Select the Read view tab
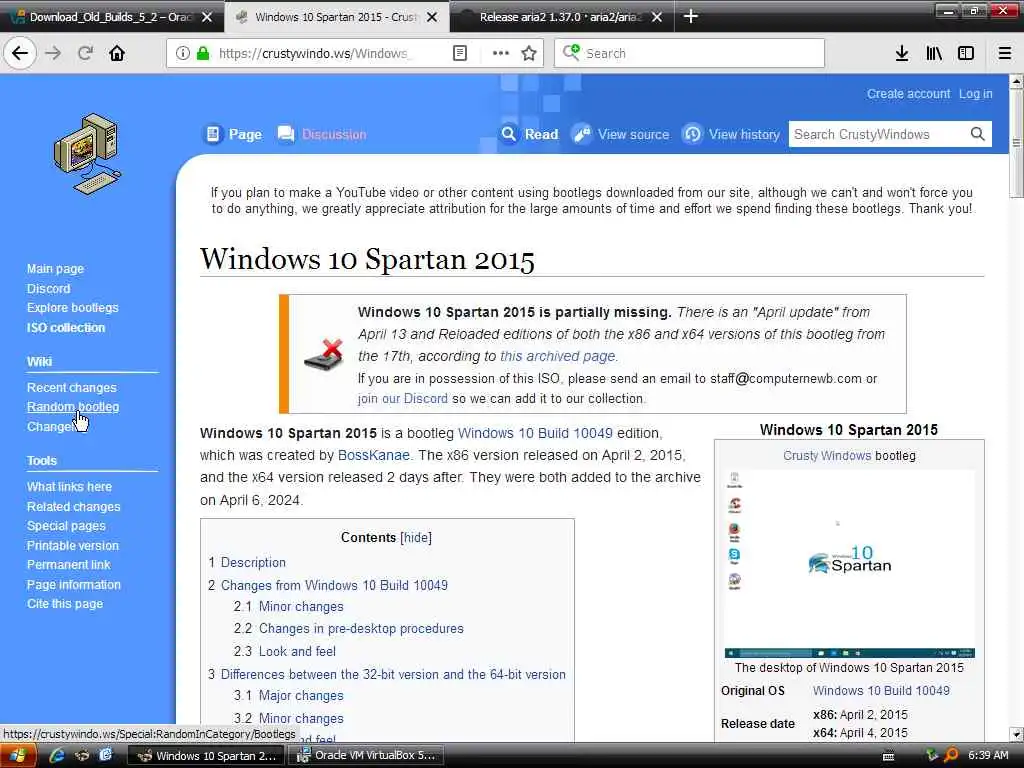The width and height of the screenshot is (1024, 768). [530, 135]
